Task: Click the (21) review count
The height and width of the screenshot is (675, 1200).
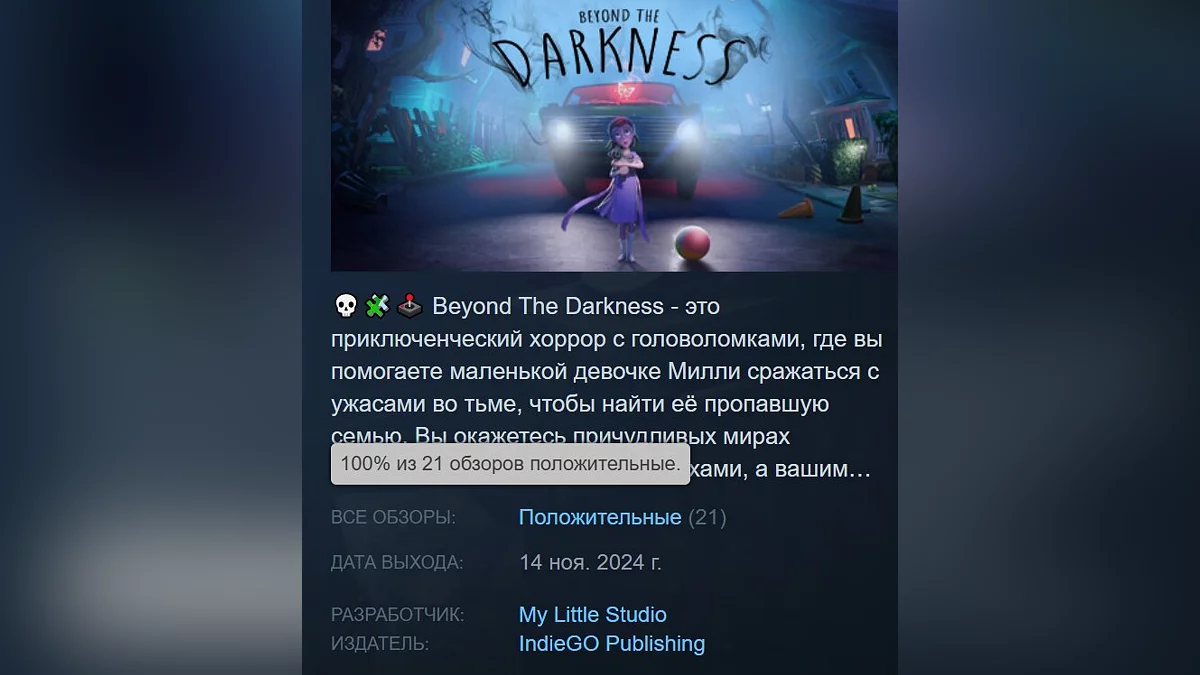Action: click(707, 518)
